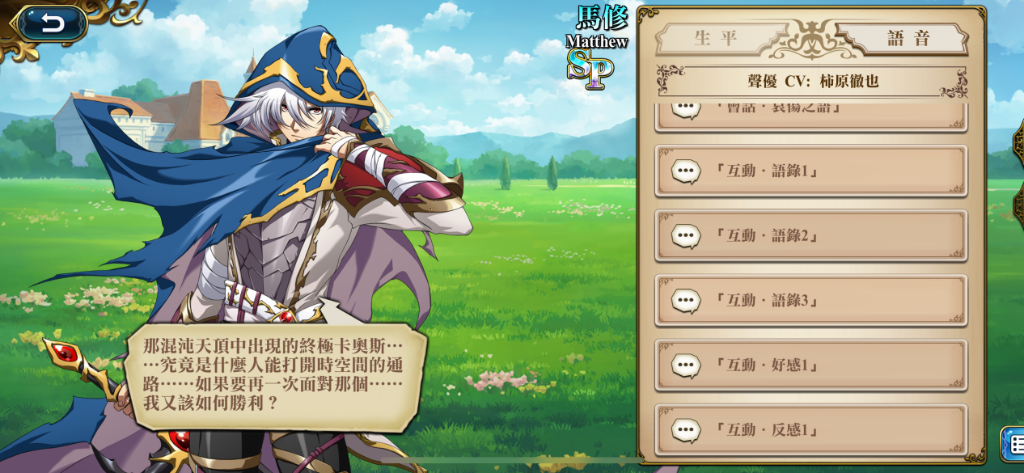Click the 聲優 CV: 柿原徹也 banner

click(x=812, y=81)
